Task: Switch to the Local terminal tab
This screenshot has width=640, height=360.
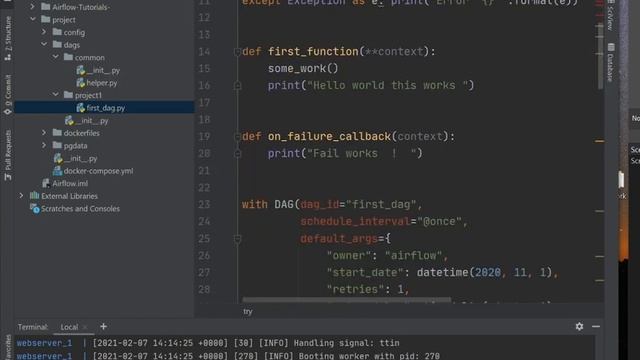Action: 69,327
